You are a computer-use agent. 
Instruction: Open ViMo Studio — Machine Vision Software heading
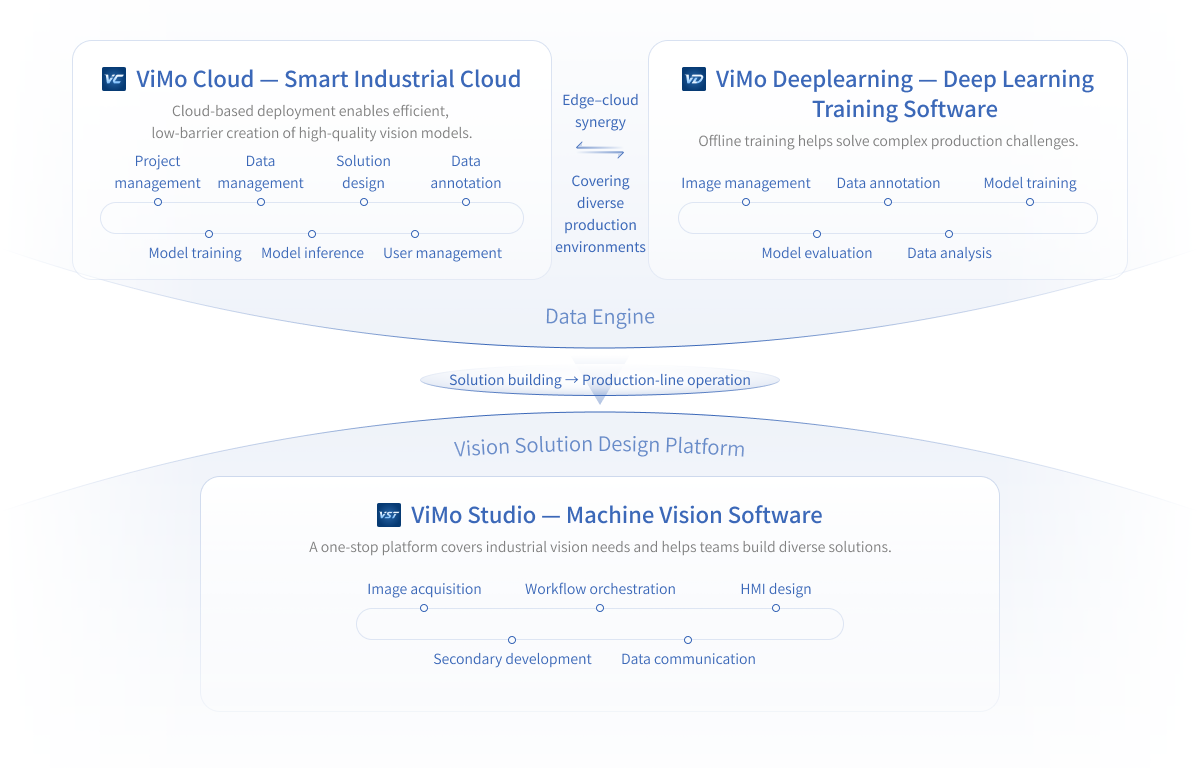coord(616,515)
